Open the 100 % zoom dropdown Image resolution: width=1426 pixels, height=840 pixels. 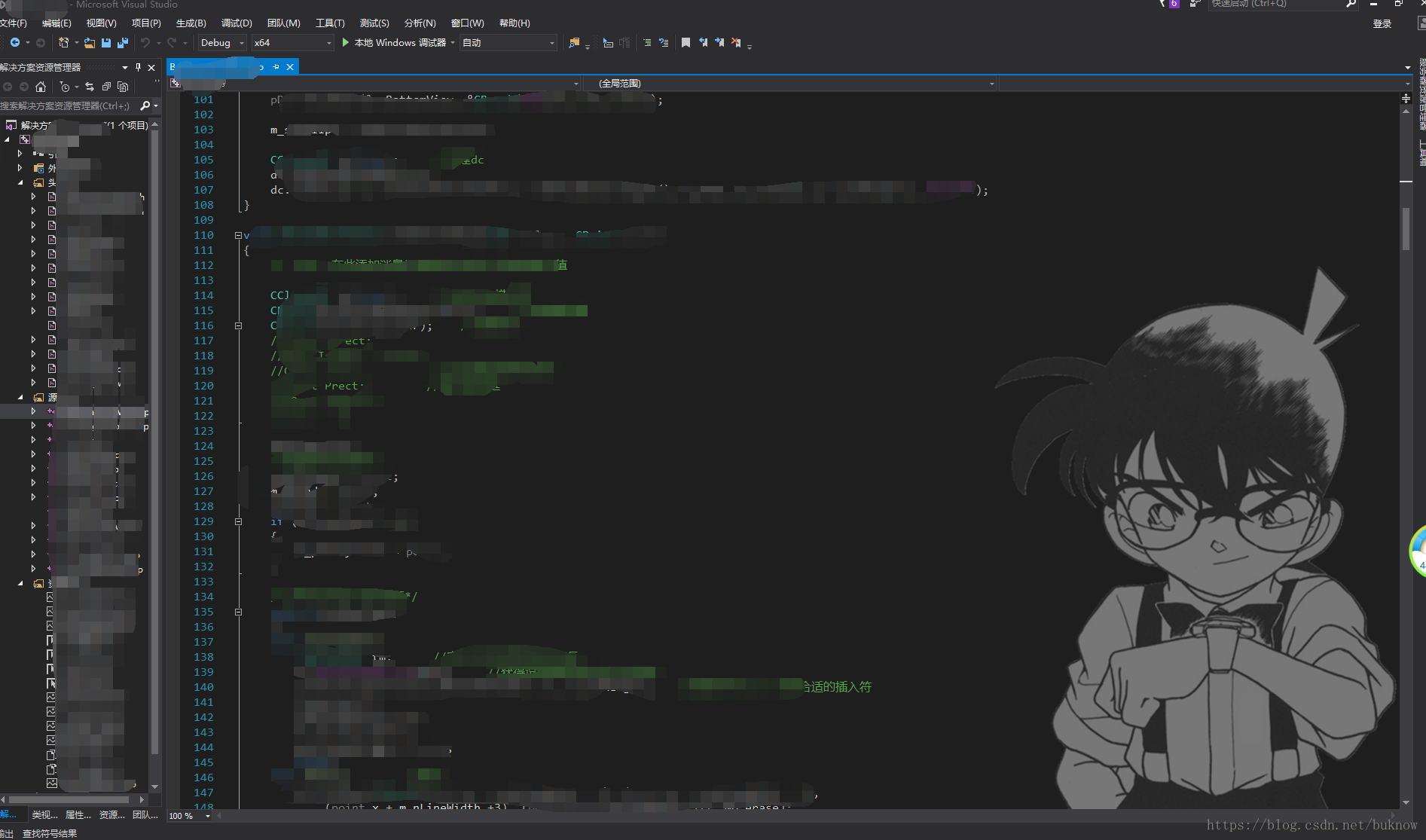pos(190,816)
